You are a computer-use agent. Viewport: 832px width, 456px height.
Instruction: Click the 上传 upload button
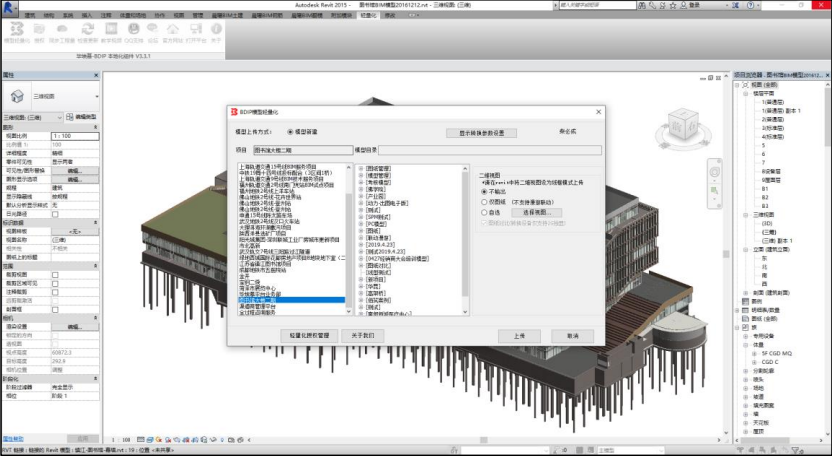[519, 336]
